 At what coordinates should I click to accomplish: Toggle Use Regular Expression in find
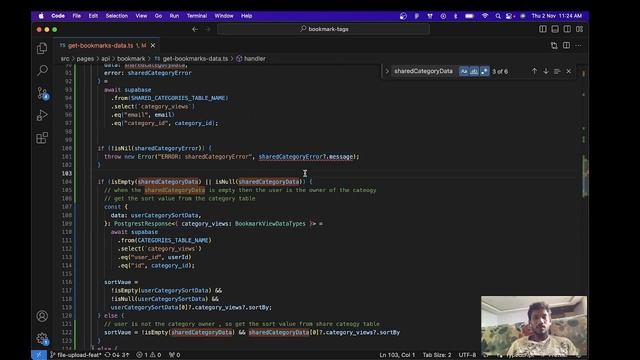tap(484, 71)
